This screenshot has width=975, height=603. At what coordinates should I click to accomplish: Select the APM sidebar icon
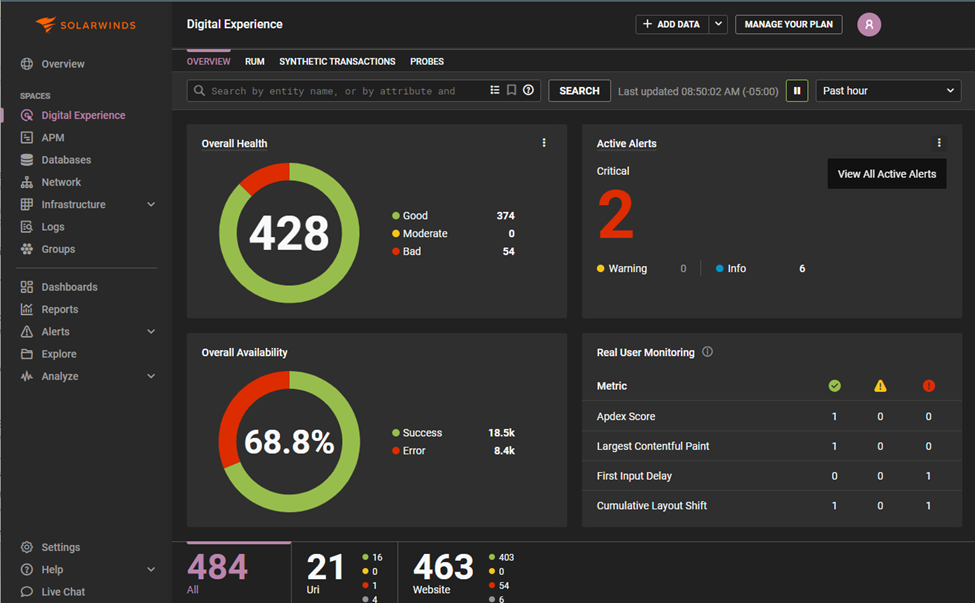[x=45, y=137]
